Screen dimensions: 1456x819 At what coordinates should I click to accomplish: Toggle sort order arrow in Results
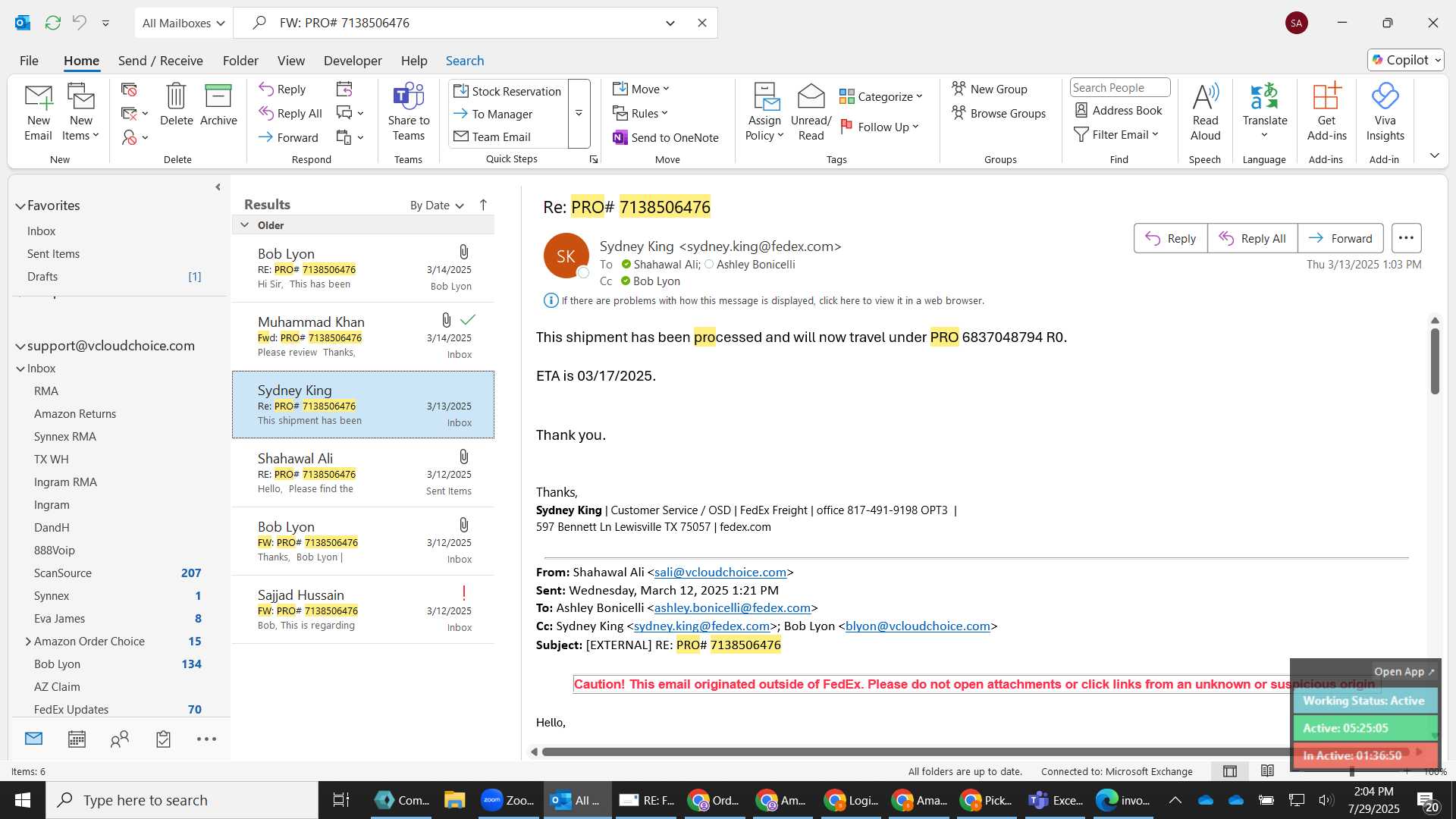(x=483, y=205)
